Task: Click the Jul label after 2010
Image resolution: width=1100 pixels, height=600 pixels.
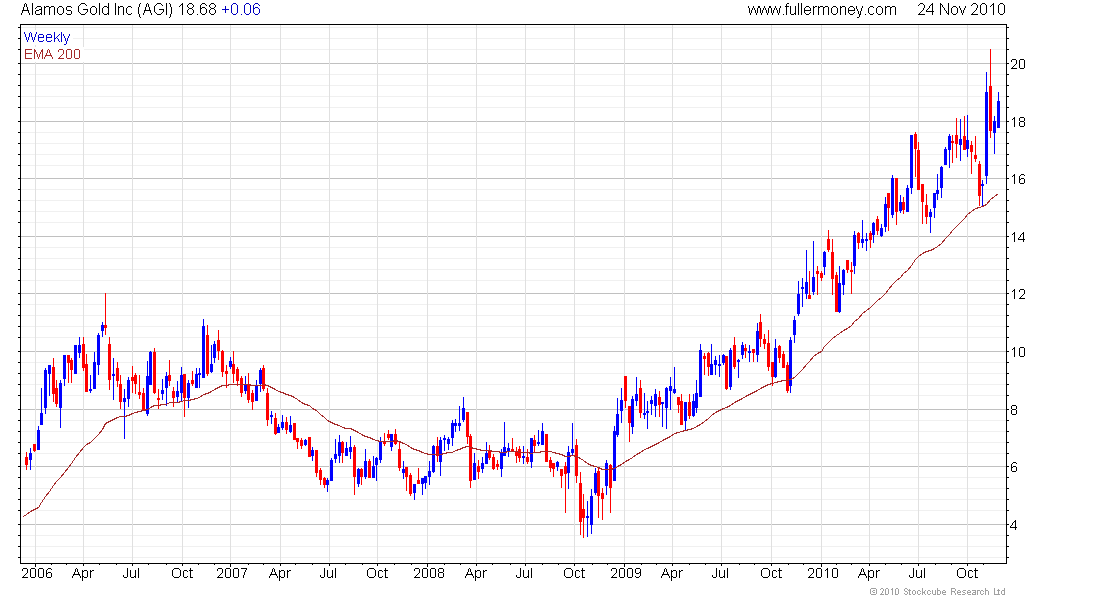Action: (918, 573)
